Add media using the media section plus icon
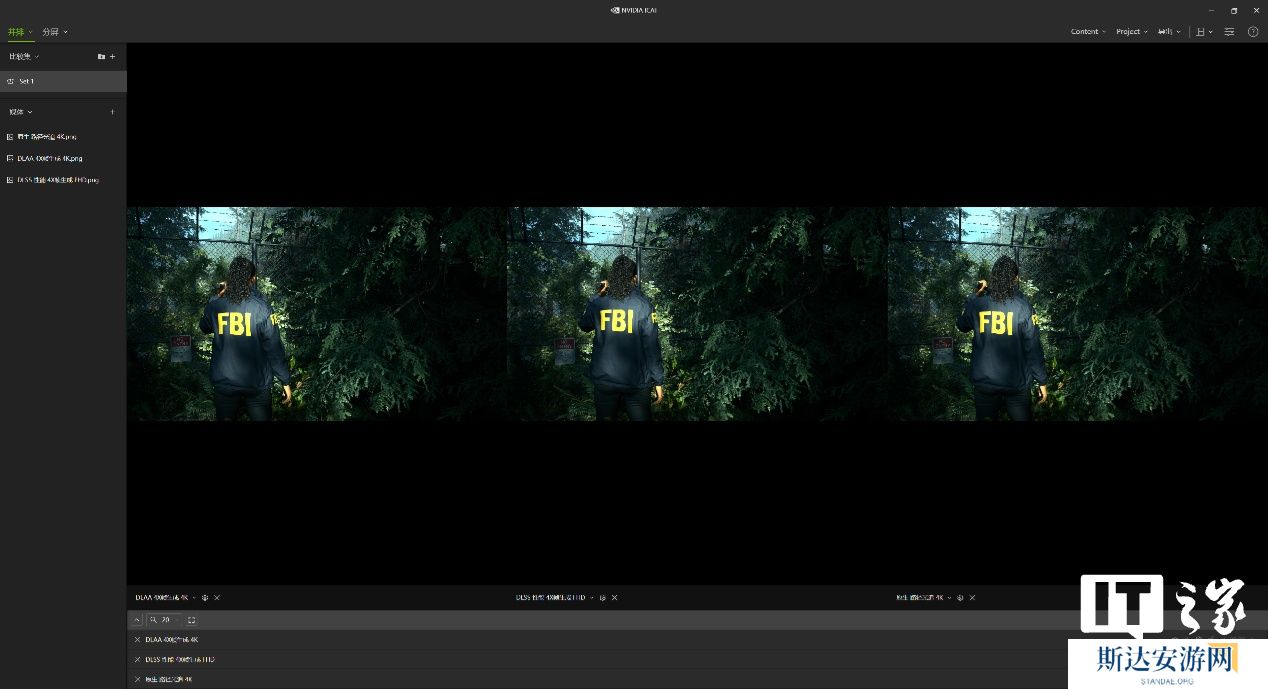 112,112
